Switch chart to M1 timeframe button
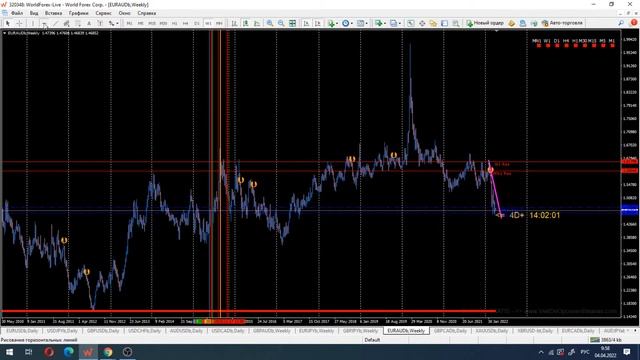 [x=129, y=23]
